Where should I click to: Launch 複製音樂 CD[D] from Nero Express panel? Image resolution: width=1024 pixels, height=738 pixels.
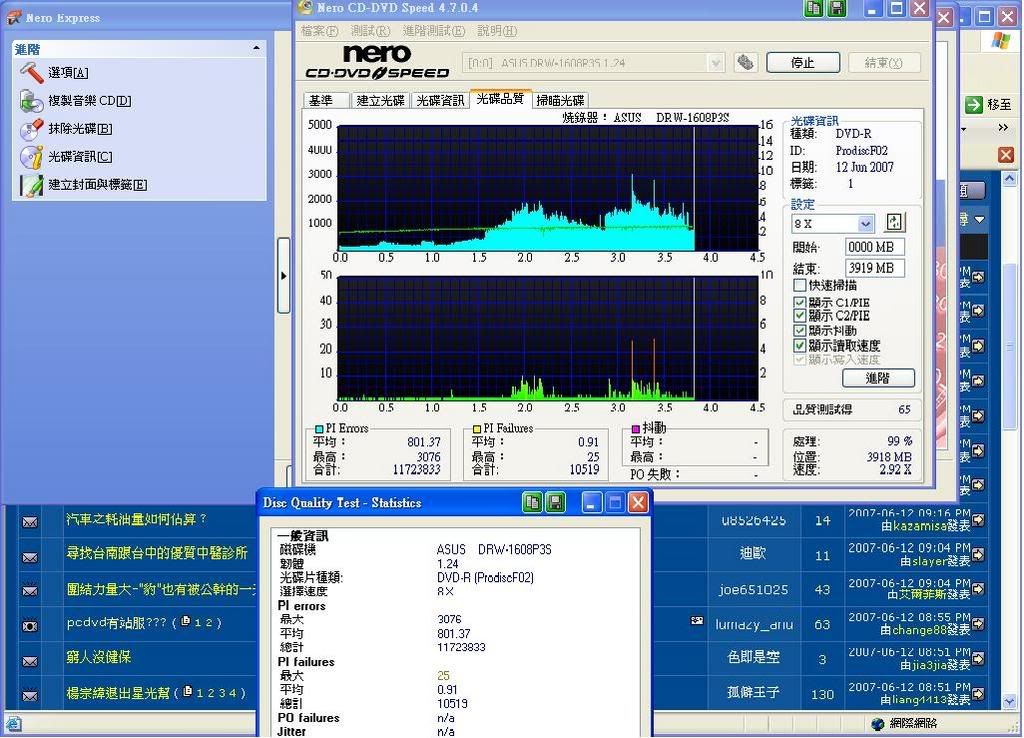(31, 101)
